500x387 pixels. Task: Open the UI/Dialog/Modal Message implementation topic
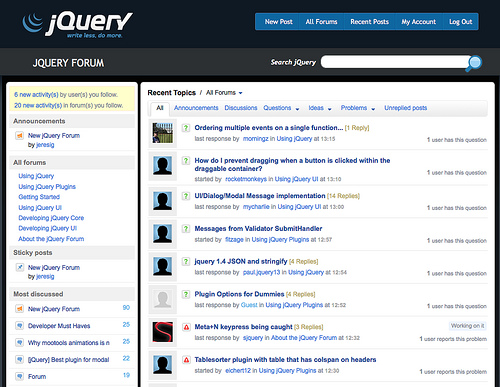pos(260,196)
